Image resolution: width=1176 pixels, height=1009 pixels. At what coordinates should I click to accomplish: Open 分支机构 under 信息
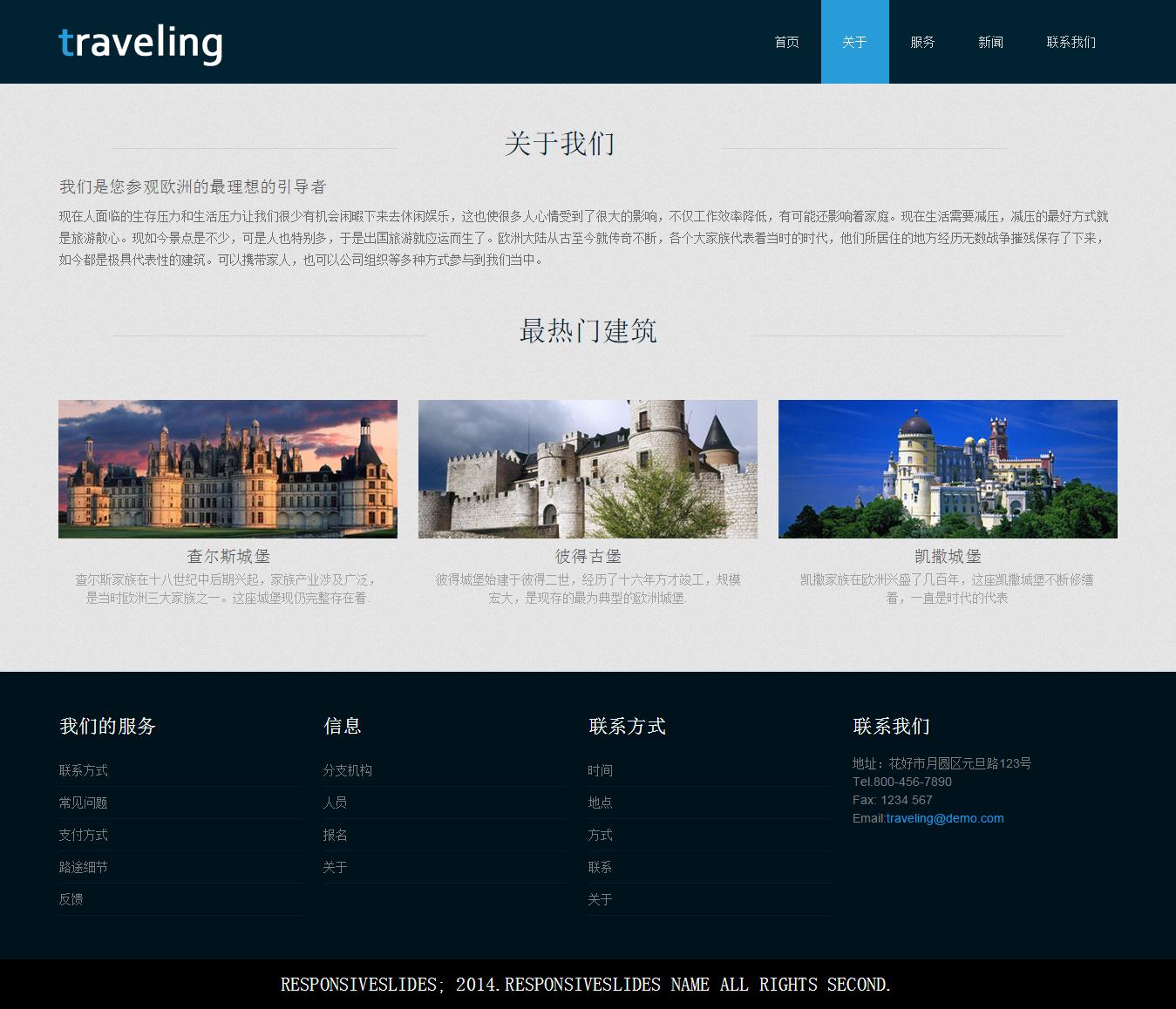pyautogui.click(x=347, y=770)
